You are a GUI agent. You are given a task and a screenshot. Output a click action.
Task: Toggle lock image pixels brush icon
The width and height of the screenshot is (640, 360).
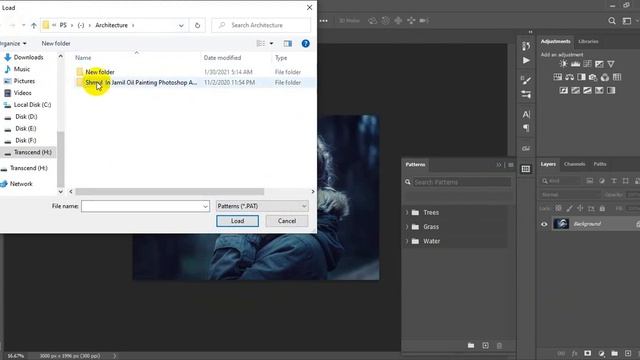tap(569, 208)
